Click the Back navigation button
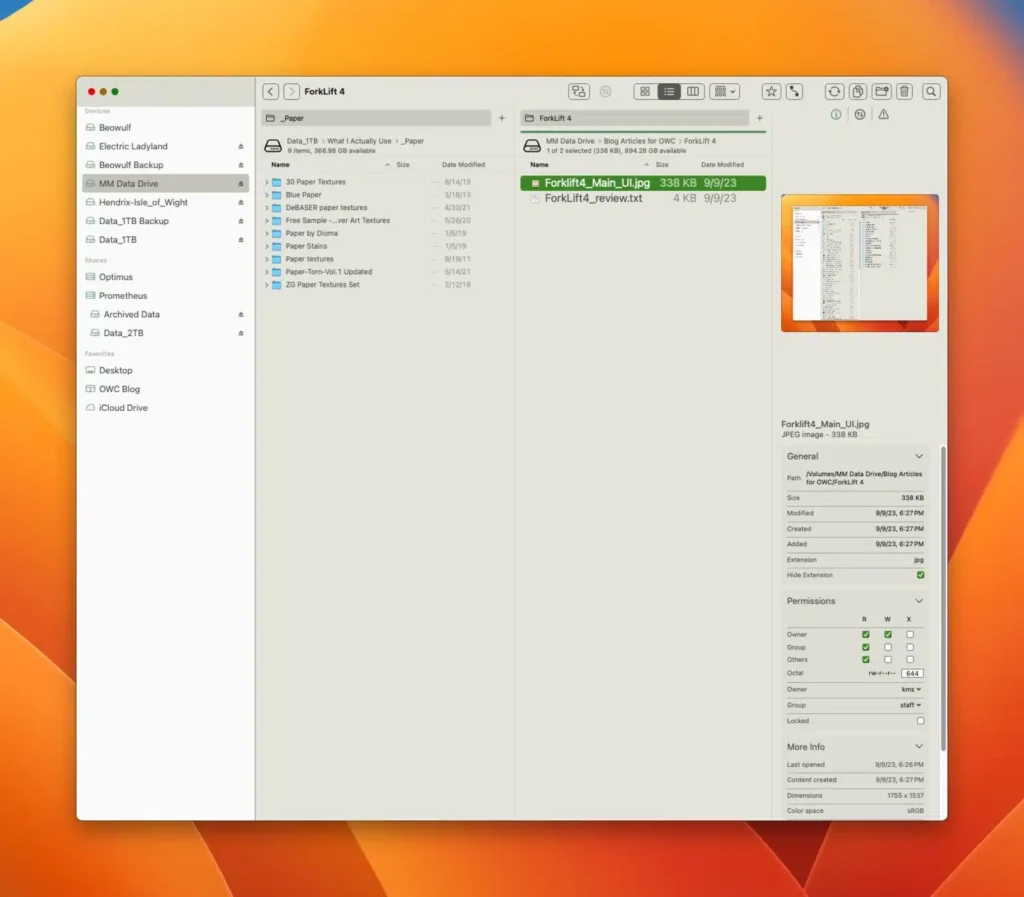The image size is (1024, 897). [270, 91]
